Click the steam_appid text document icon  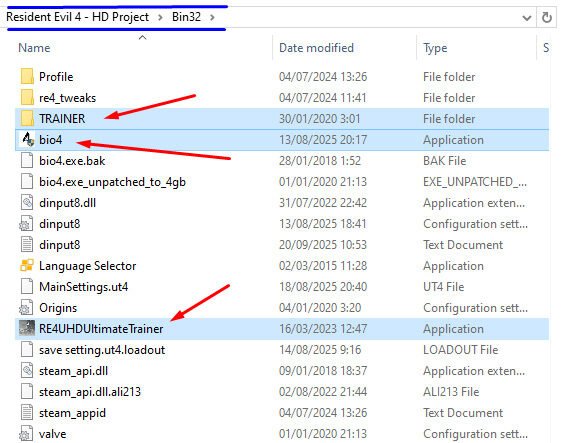coord(27,413)
